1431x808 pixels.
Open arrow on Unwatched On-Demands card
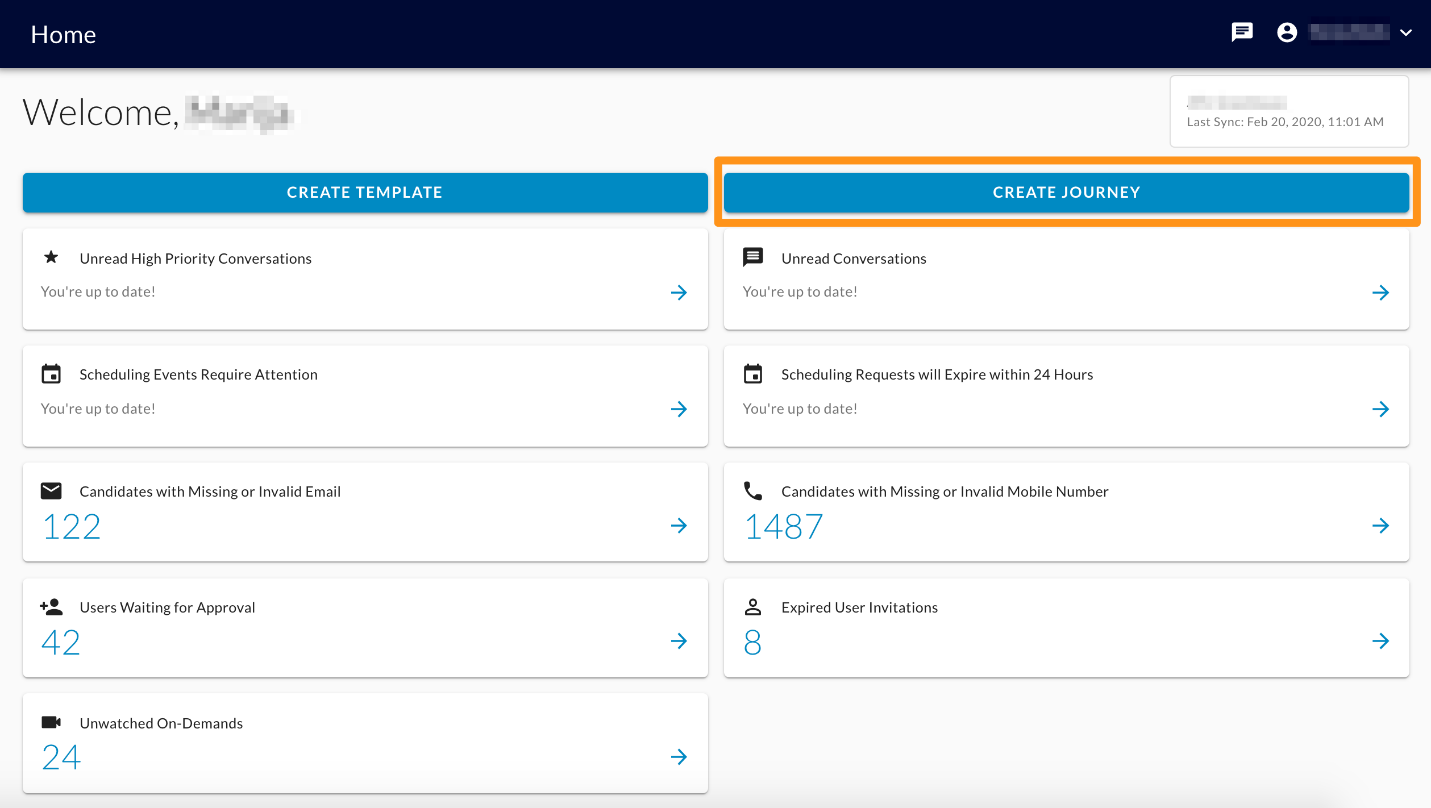[679, 757]
